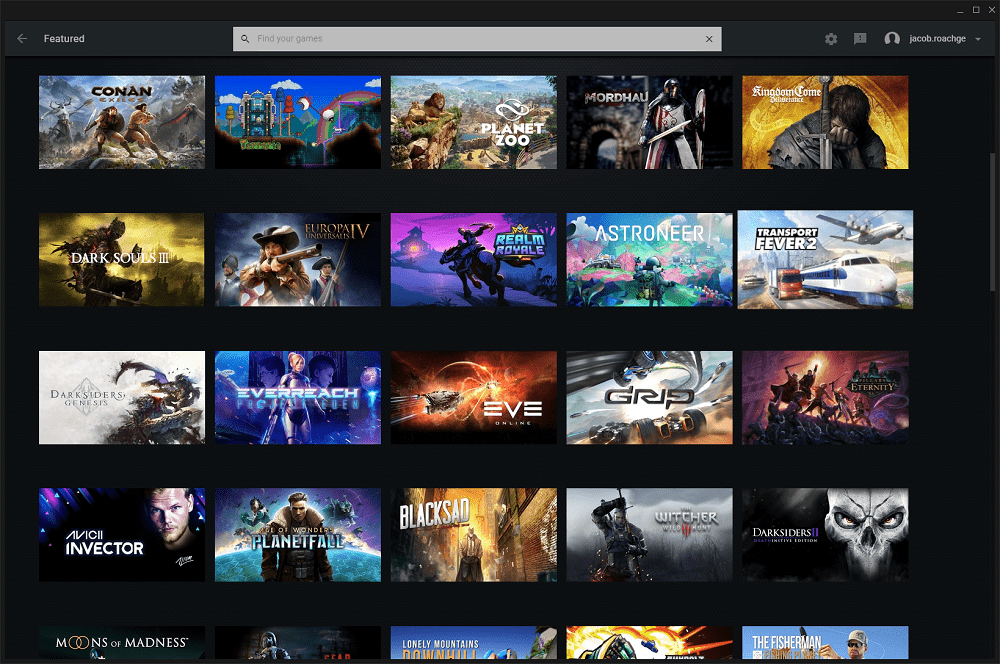
Task: Select EVE Online game tile
Action: (x=473, y=397)
